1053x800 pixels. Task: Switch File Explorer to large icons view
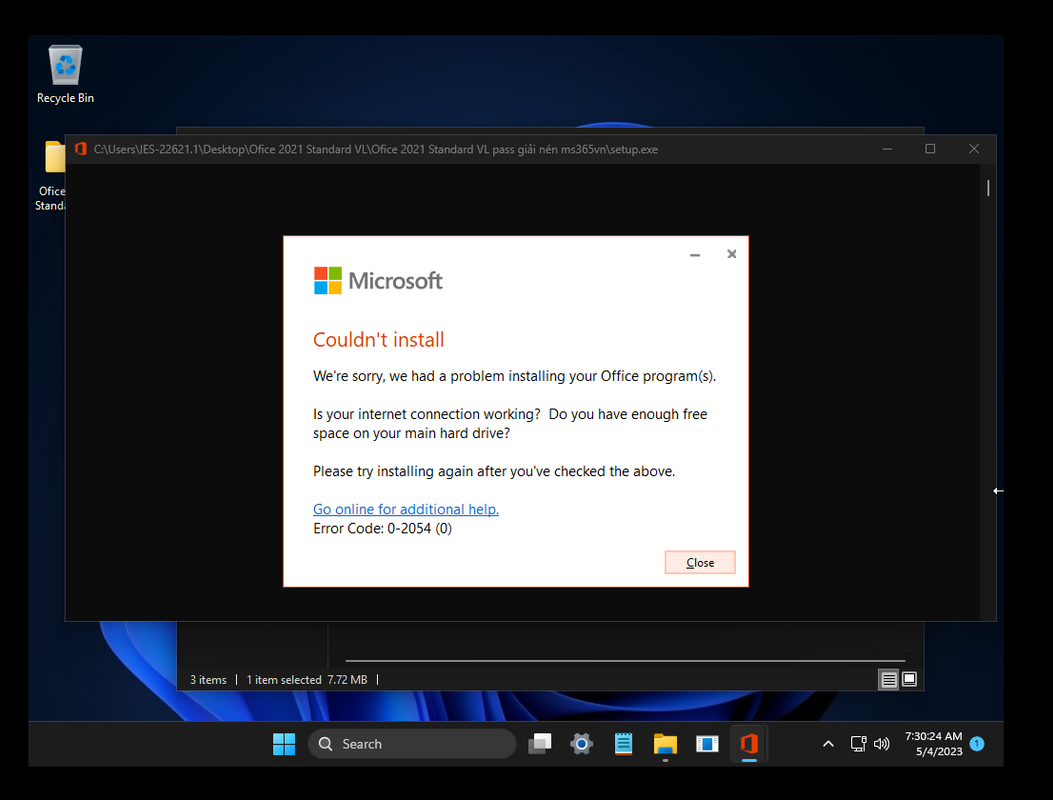click(909, 679)
